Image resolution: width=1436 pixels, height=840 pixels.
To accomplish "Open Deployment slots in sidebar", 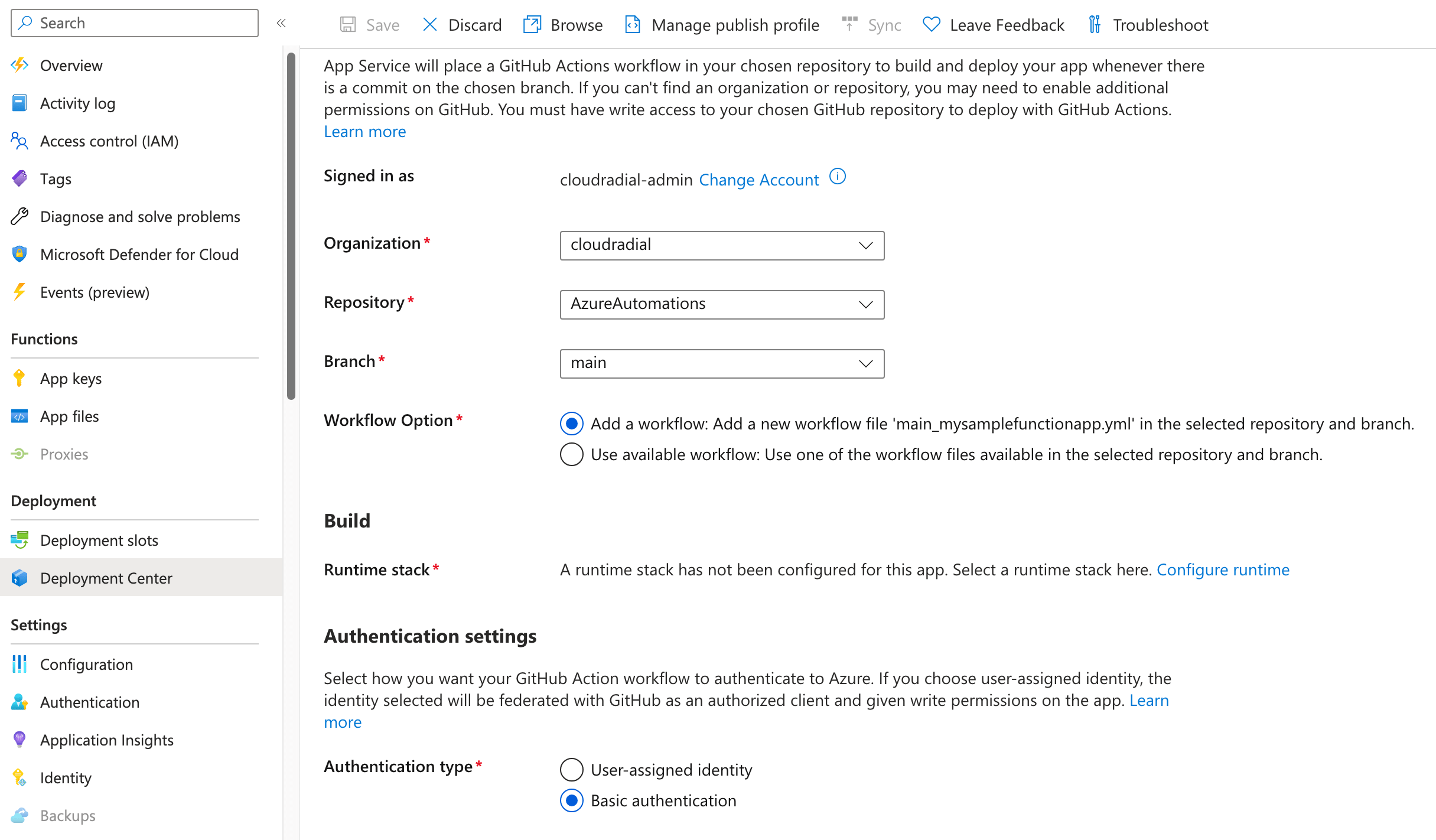I will [99, 540].
